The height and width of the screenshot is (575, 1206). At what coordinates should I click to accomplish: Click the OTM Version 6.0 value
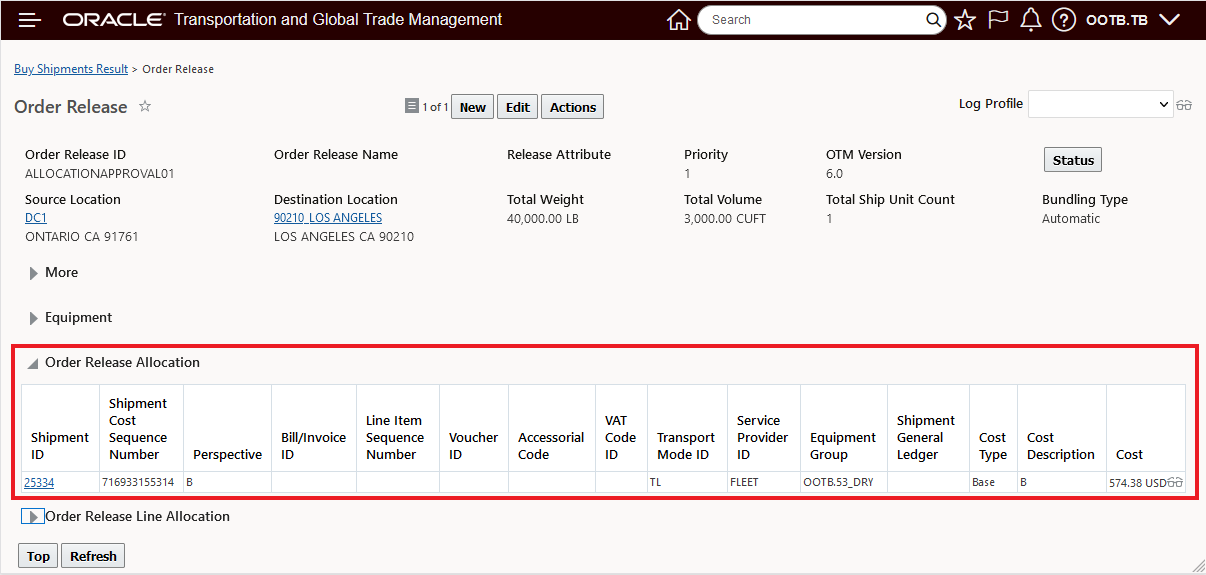coord(834,173)
